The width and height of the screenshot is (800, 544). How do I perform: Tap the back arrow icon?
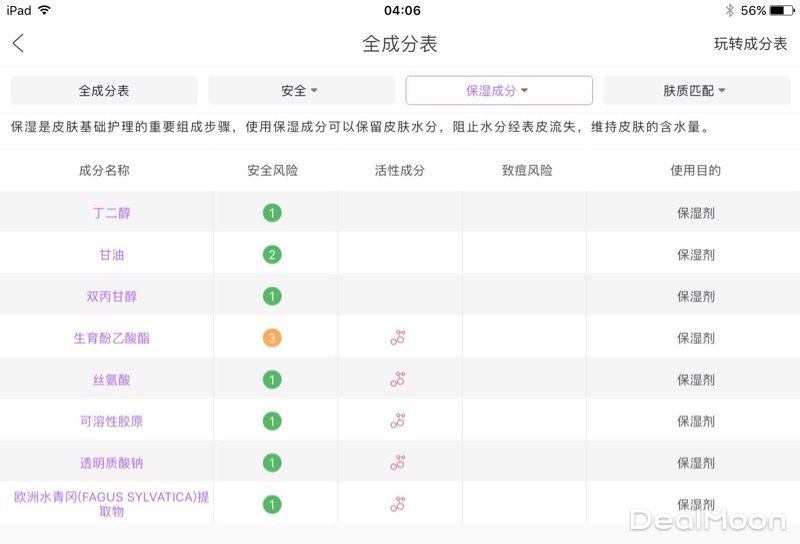pos(18,43)
